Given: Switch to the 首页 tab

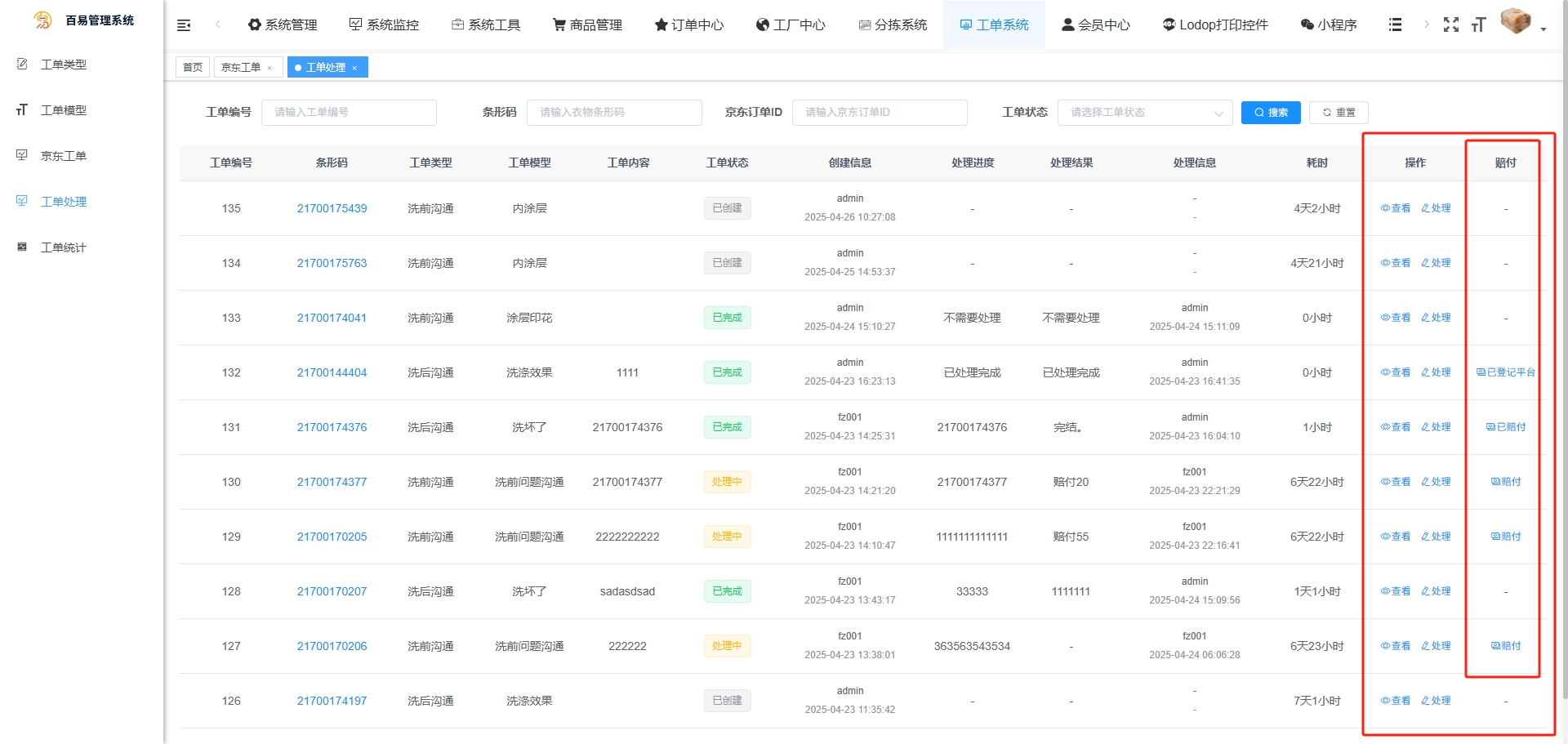Looking at the screenshot, I should [x=193, y=67].
